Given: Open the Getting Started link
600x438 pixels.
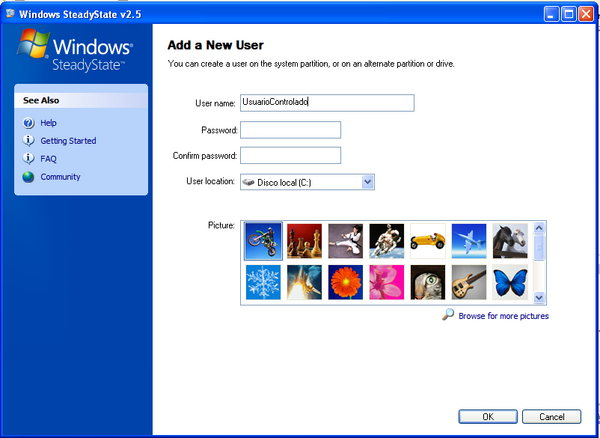Looking at the screenshot, I should (x=68, y=141).
